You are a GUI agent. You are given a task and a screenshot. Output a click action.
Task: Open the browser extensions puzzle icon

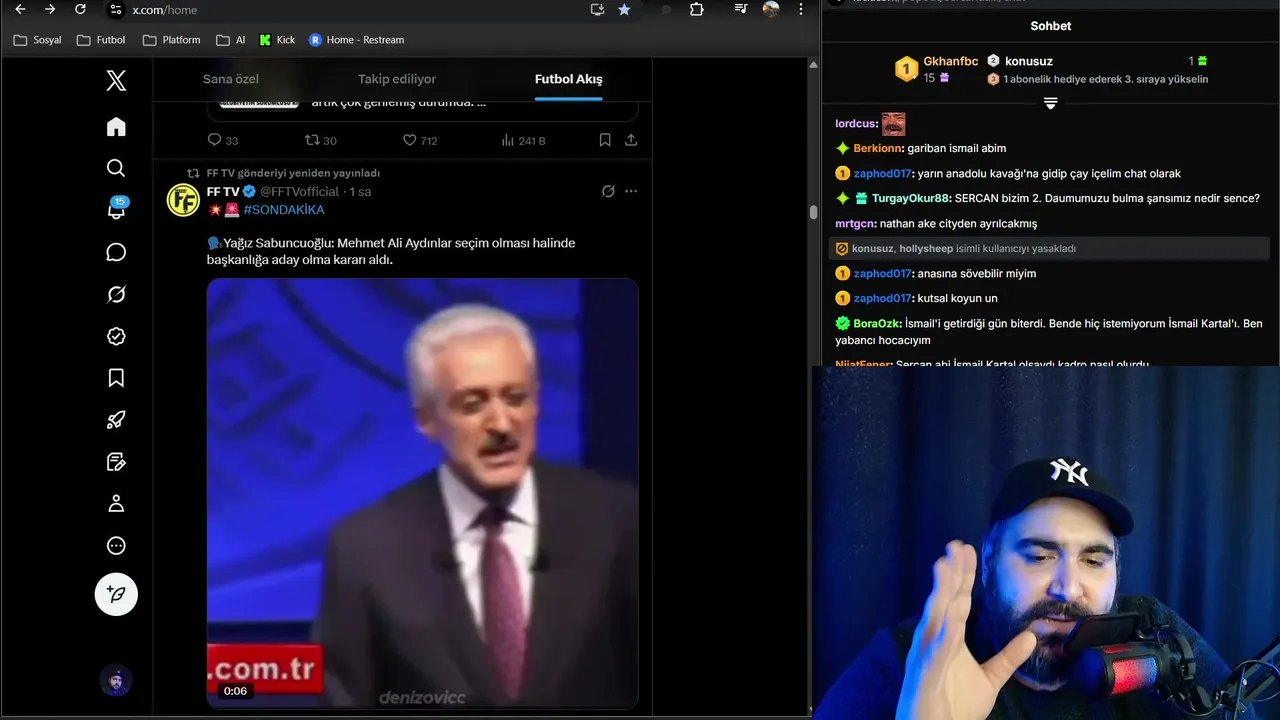[x=697, y=9]
